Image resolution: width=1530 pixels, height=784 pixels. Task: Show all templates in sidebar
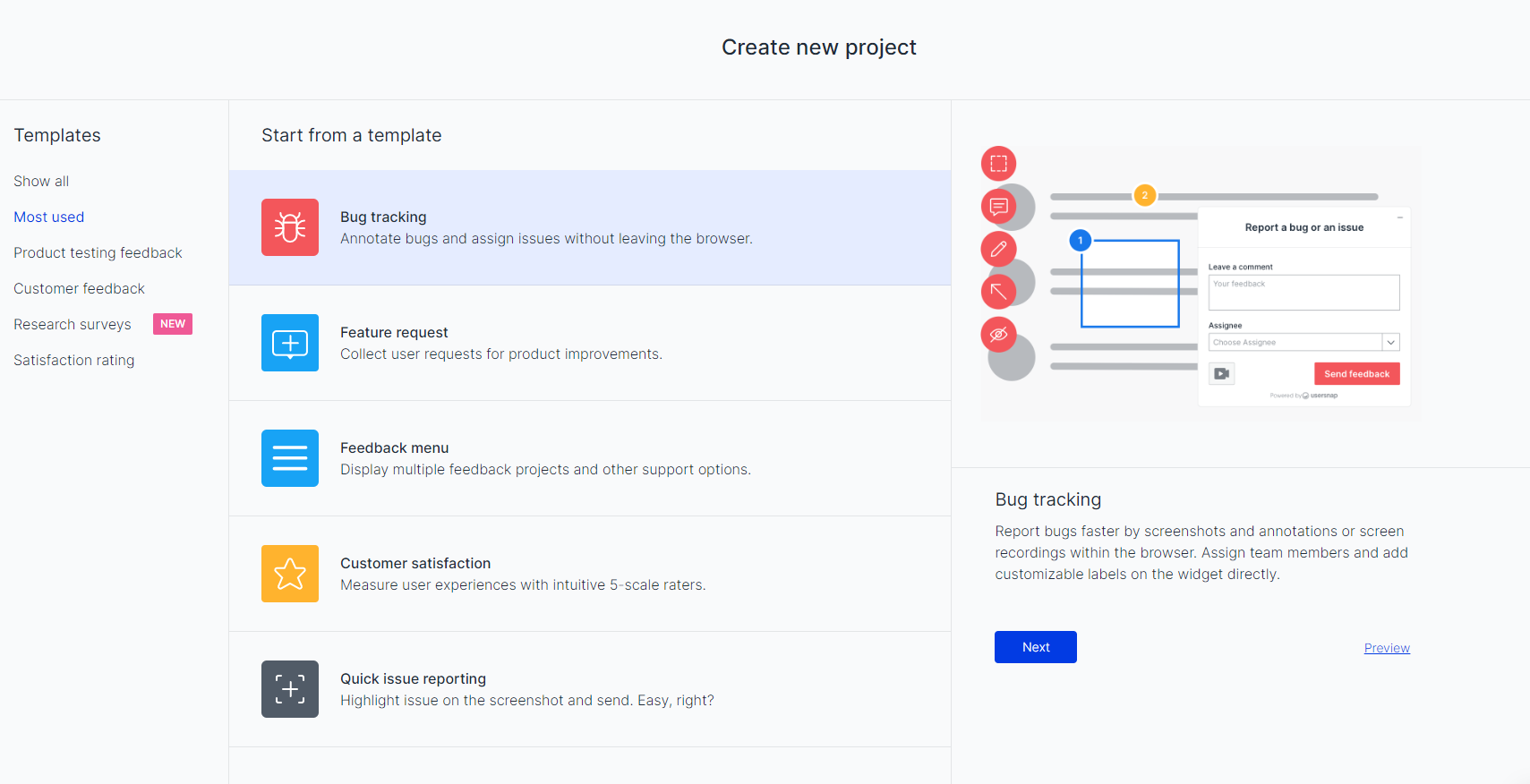(41, 181)
